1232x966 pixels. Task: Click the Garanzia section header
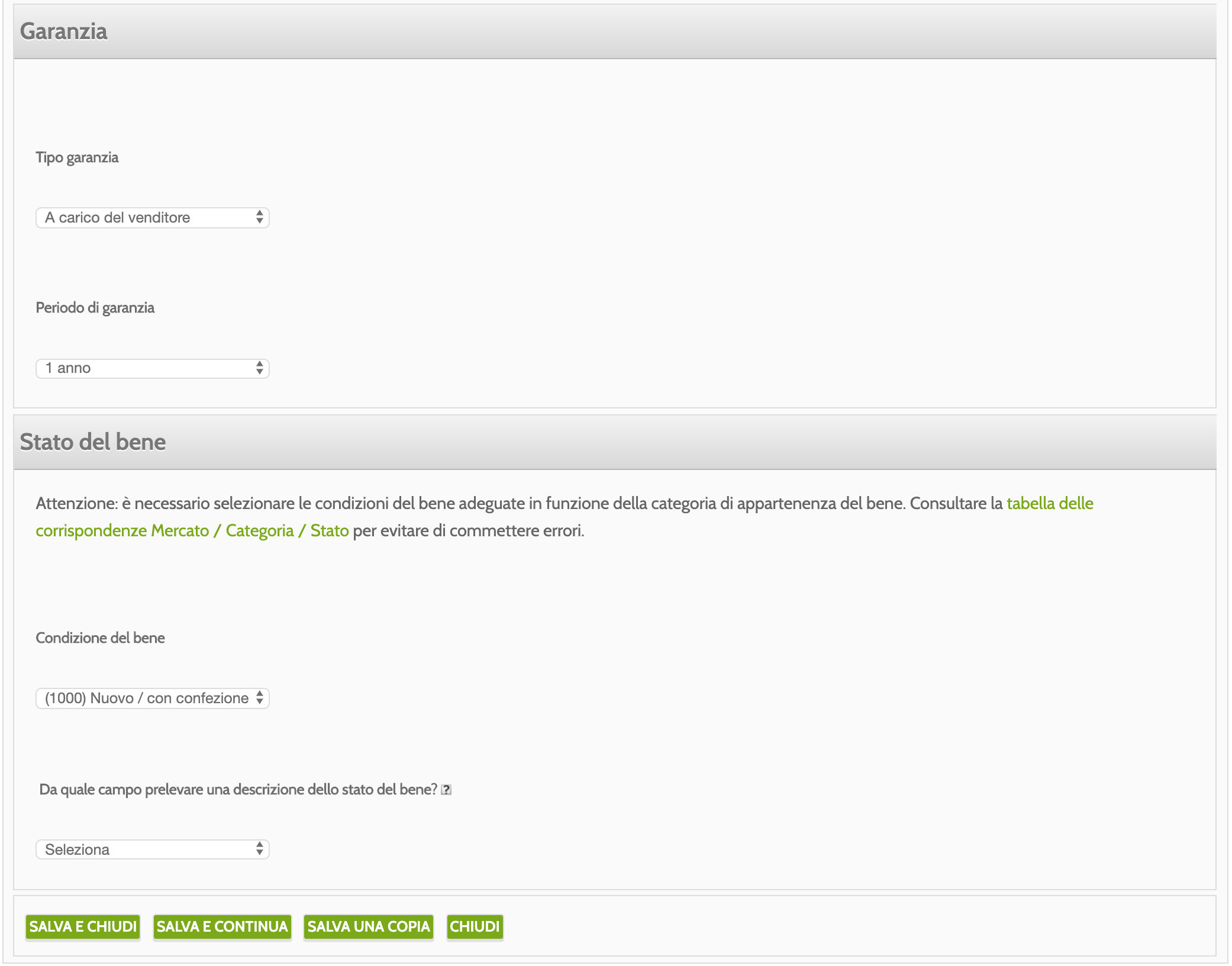[x=615, y=31]
